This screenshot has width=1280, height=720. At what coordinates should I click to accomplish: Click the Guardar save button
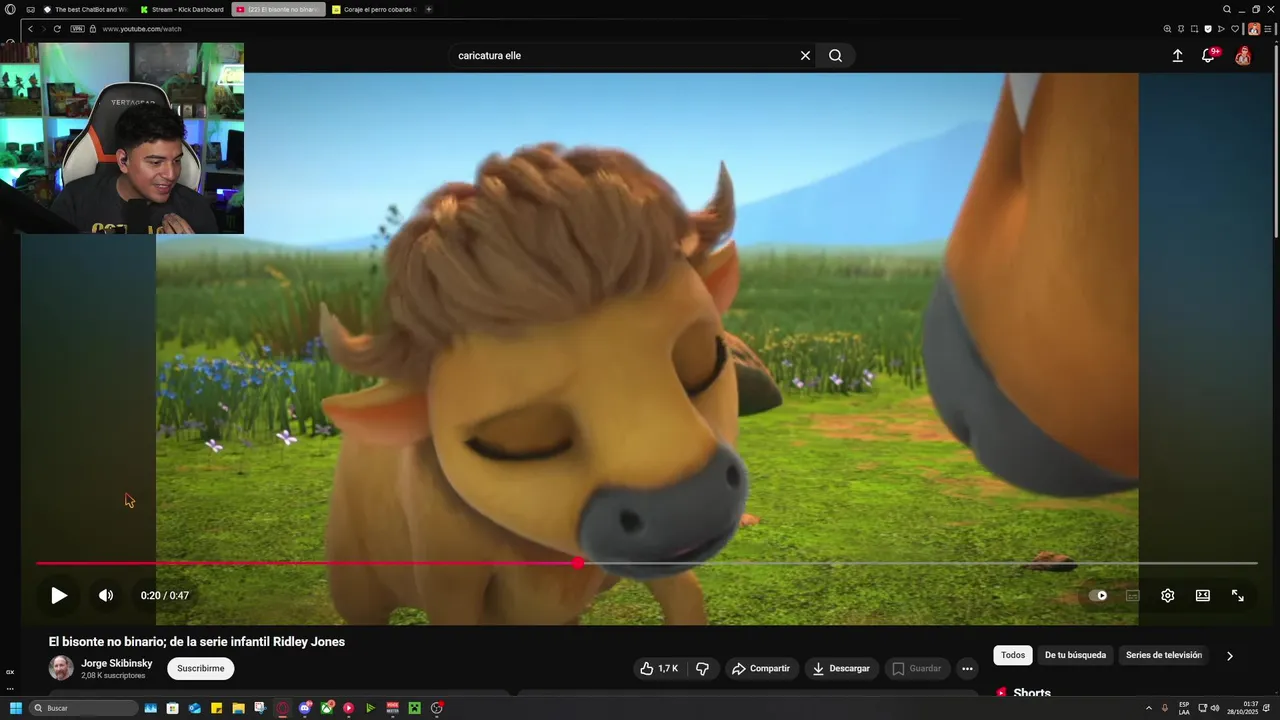tap(917, 668)
